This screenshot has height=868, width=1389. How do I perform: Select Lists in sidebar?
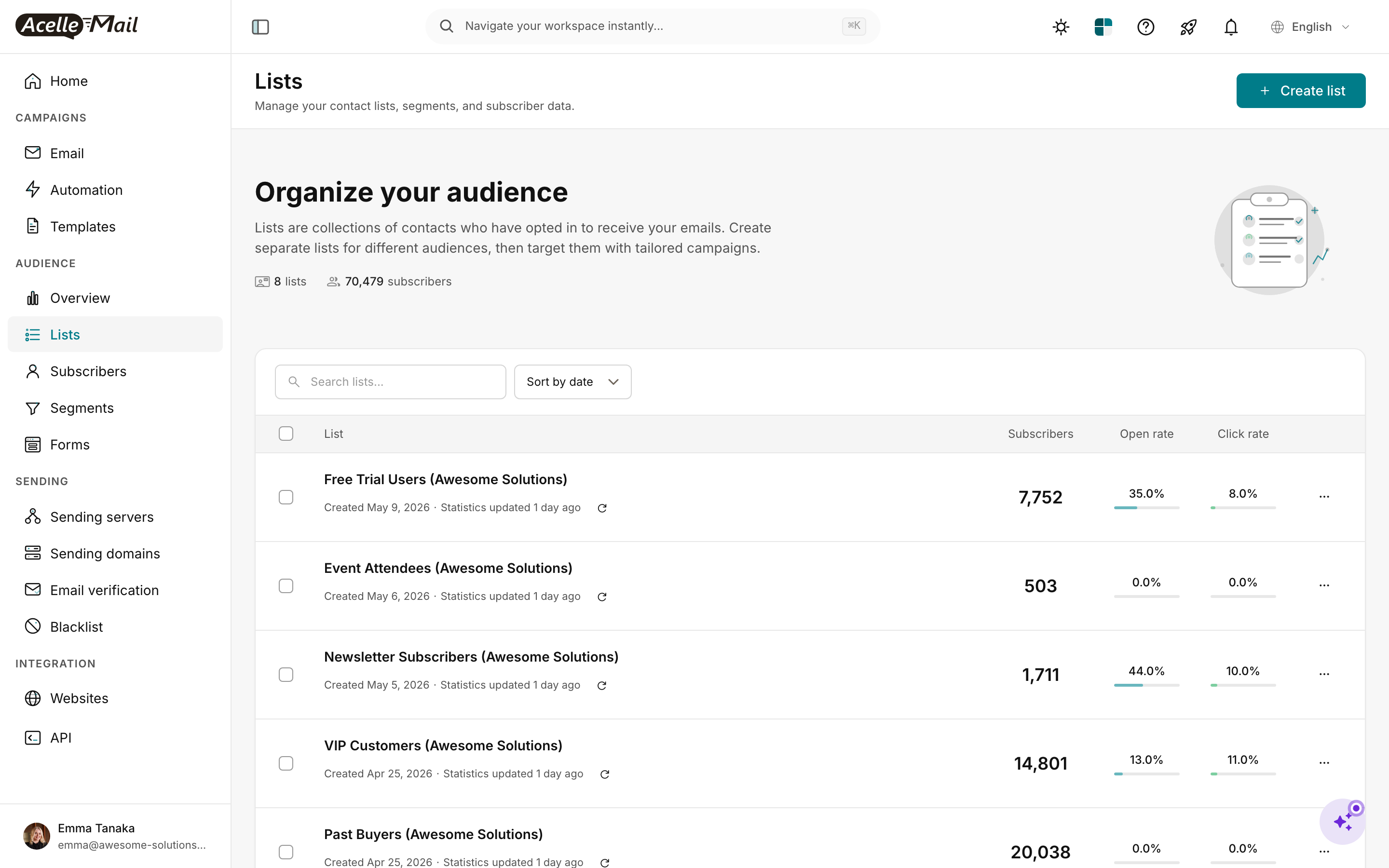pos(115,335)
